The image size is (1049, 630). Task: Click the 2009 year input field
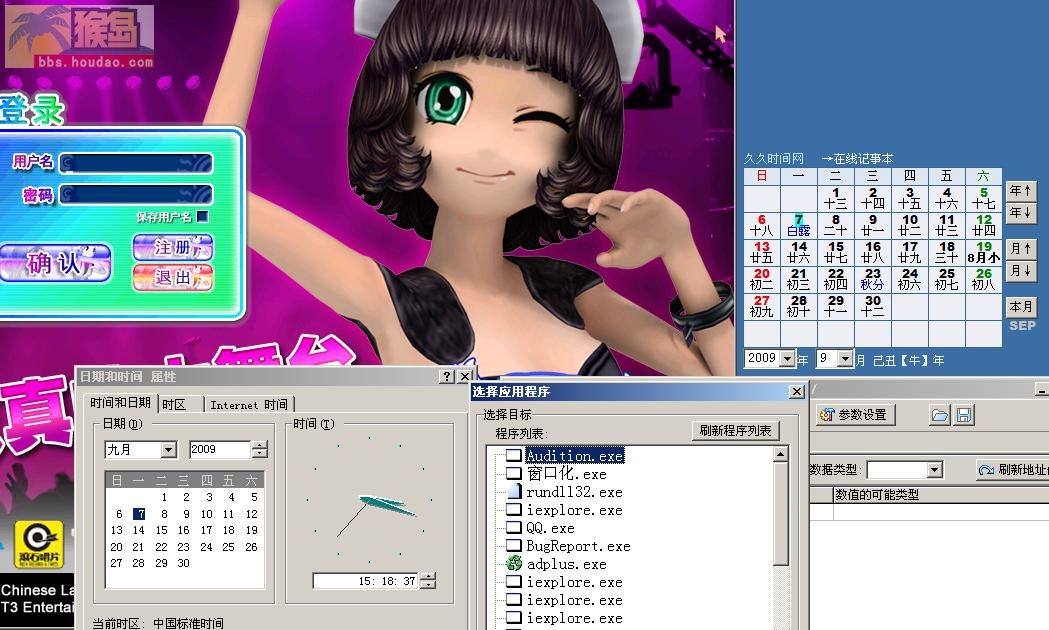click(219, 449)
